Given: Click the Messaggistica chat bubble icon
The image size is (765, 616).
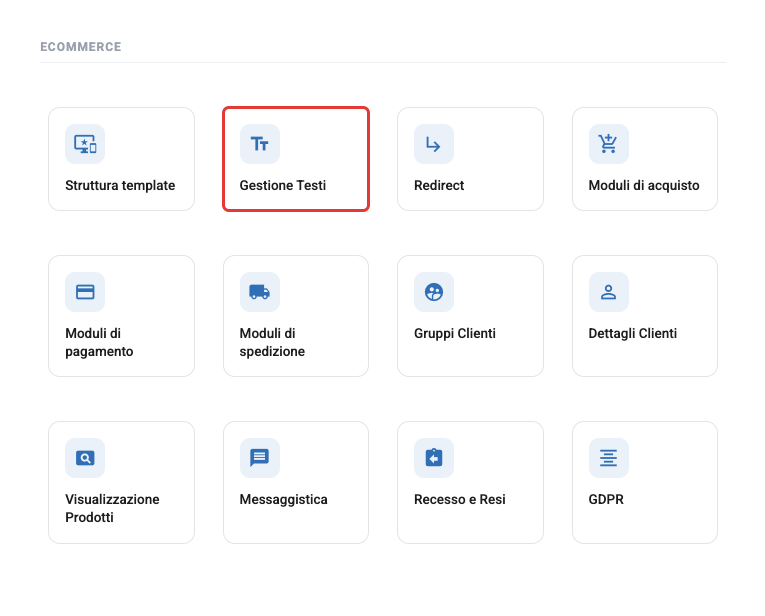Looking at the screenshot, I should 260,457.
